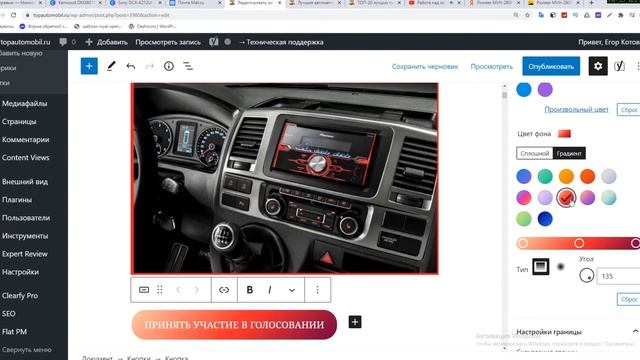
Task: Undo the last change
Action: [x=131, y=66]
